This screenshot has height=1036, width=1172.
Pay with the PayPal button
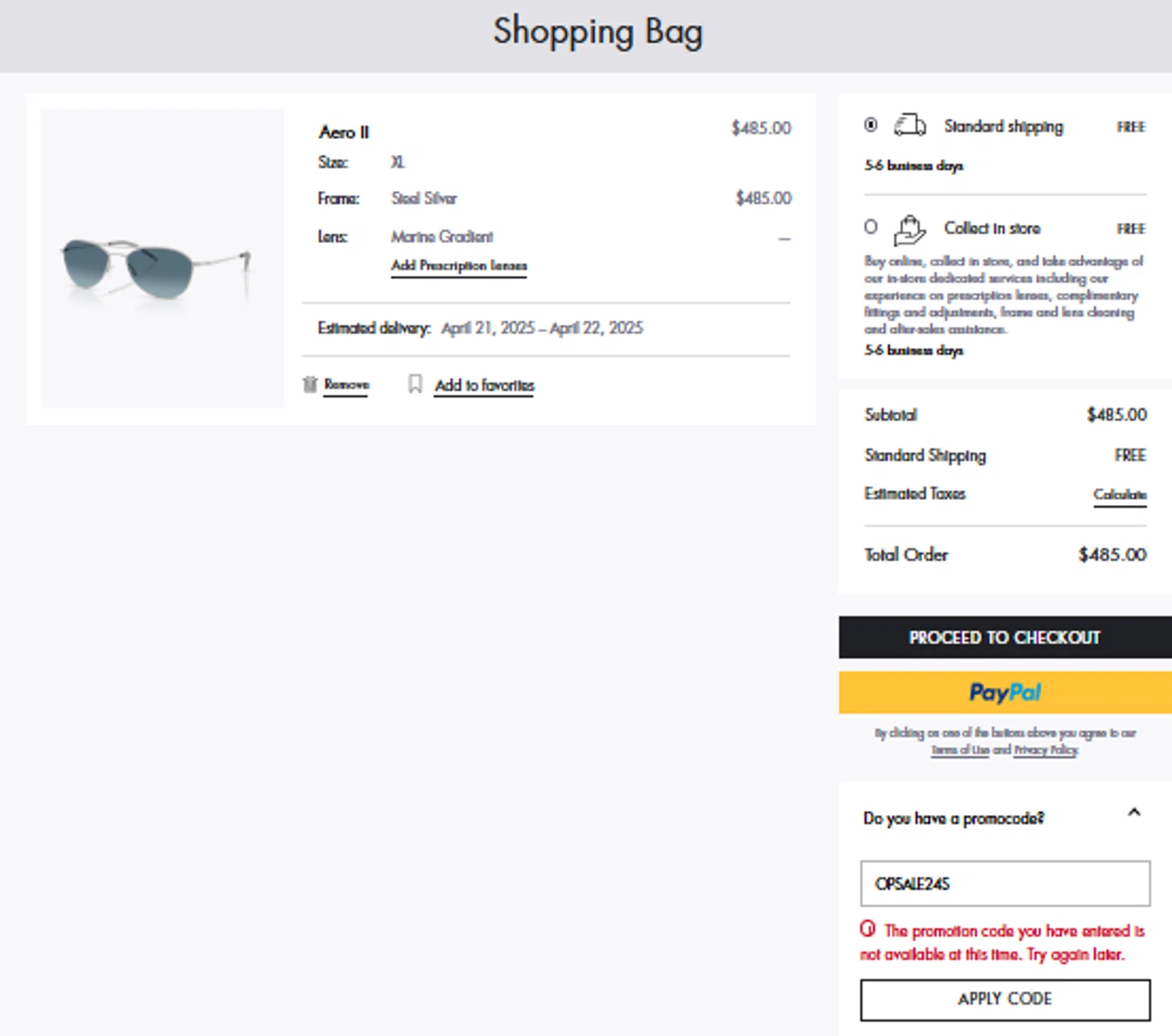[x=1006, y=692]
